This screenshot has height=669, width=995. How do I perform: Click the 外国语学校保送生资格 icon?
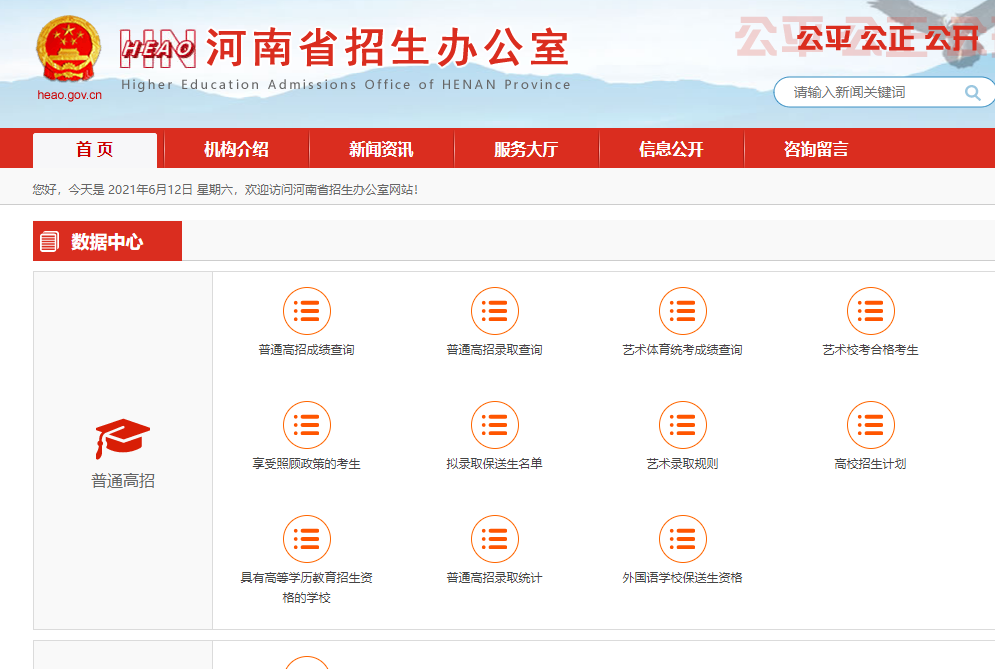click(682, 540)
